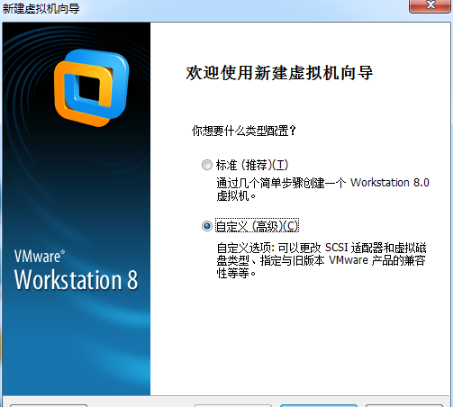Image resolution: width=453 pixels, height=407 pixels.
Task: Click the bottom-left dialog button
Action: click(x=49, y=405)
